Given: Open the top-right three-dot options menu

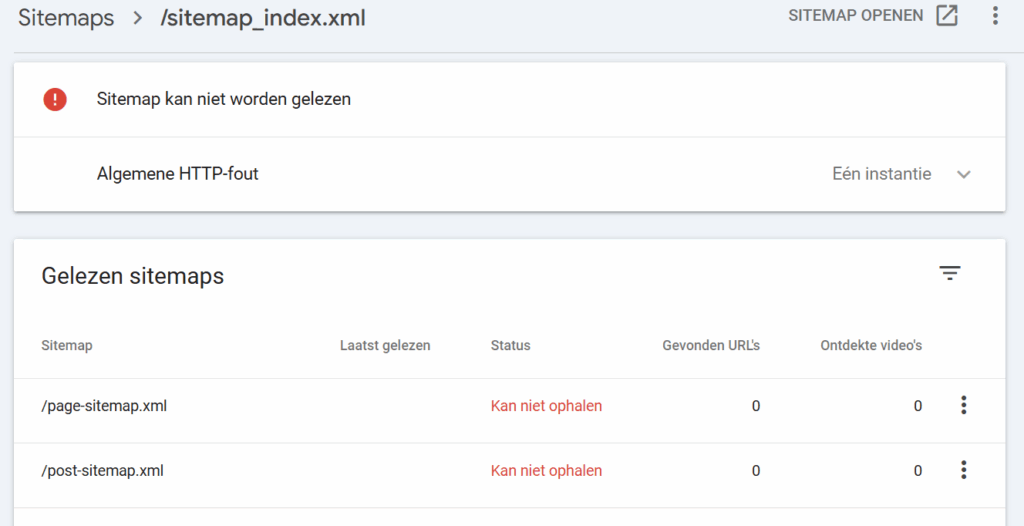Looking at the screenshot, I should pyautogui.click(x=994, y=16).
